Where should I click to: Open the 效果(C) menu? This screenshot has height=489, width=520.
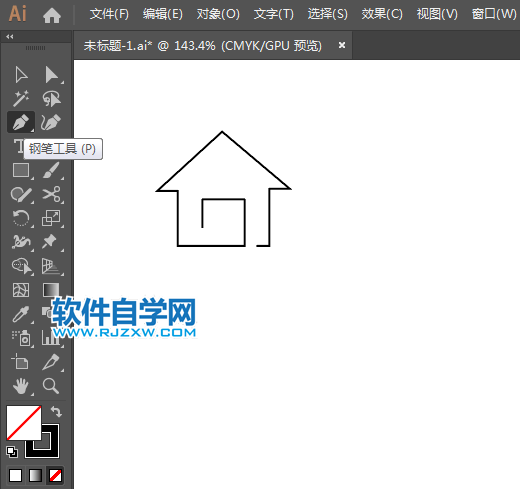pos(382,14)
